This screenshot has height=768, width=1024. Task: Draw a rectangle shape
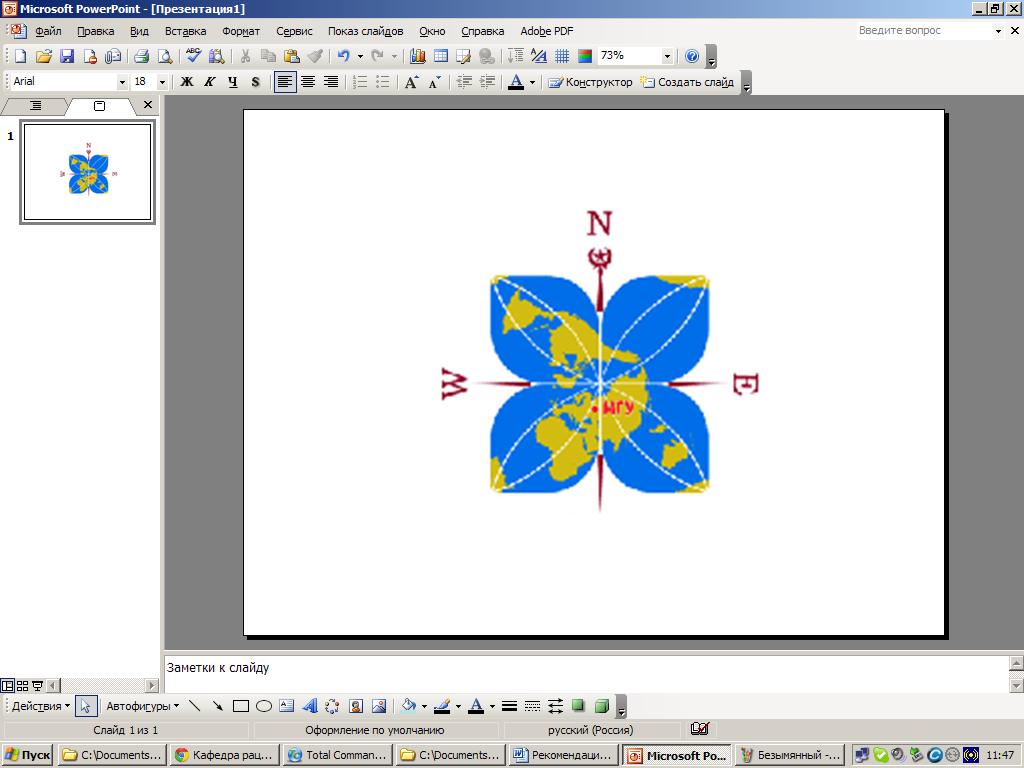(241, 706)
